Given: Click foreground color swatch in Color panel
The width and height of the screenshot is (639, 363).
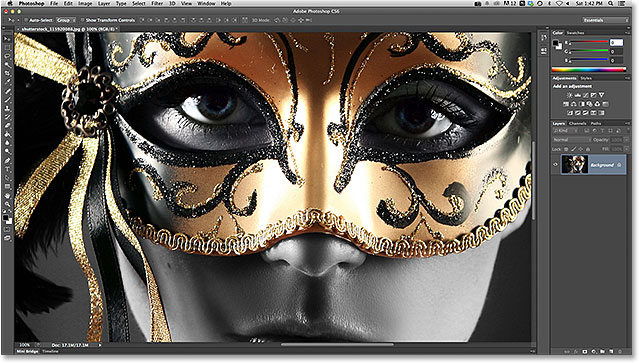Looking at the screenshot, I should [x=555, y=42].
